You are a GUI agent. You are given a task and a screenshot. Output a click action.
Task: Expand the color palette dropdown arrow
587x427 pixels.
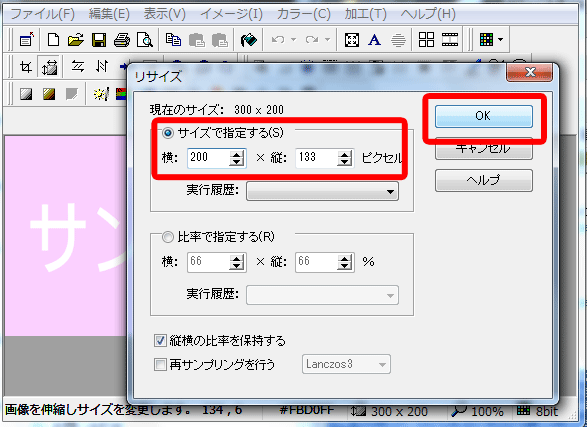click(501, 39)
